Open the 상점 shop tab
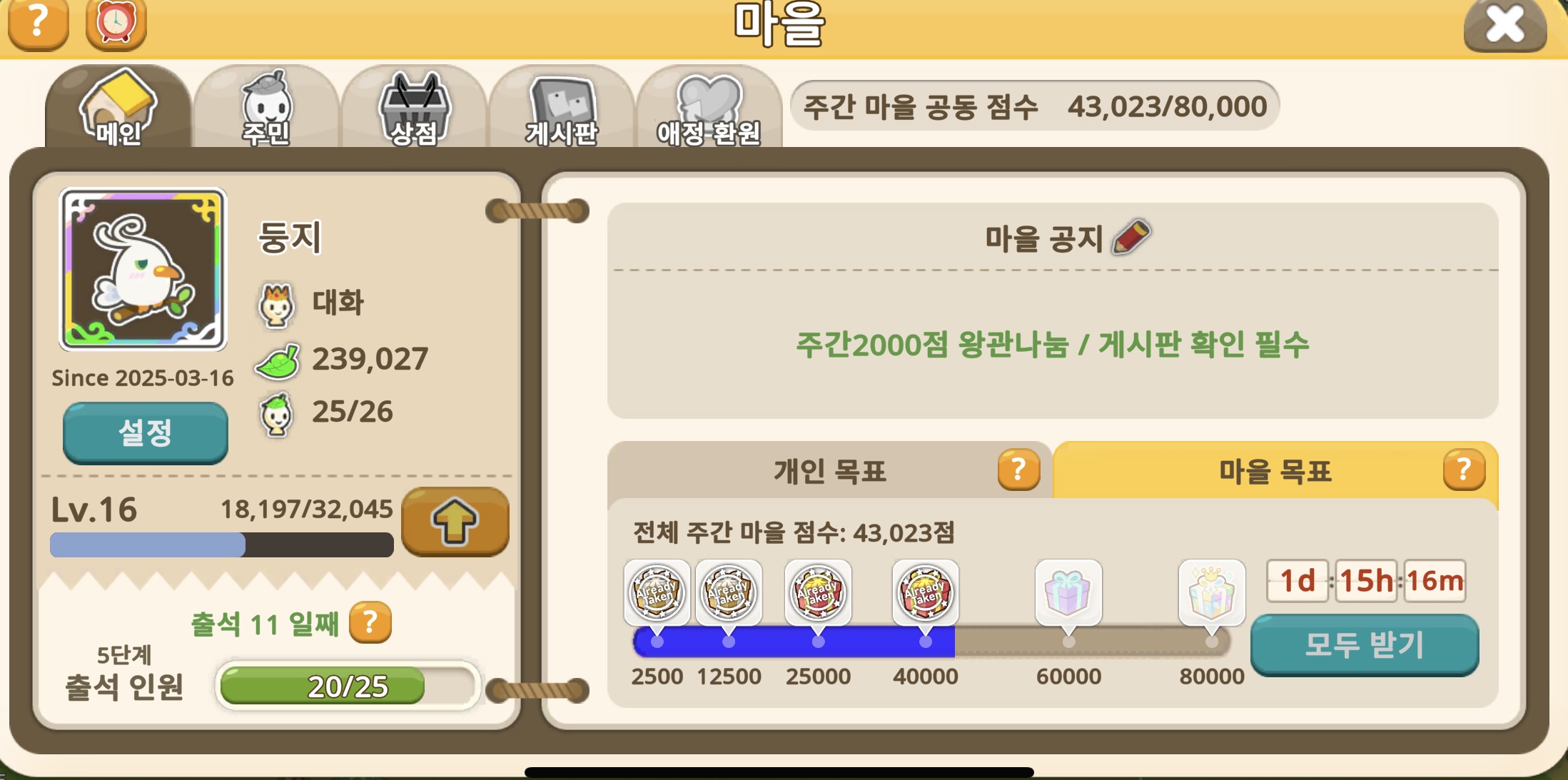Viewport: 1568px width, 780px height. coord(414,107)
